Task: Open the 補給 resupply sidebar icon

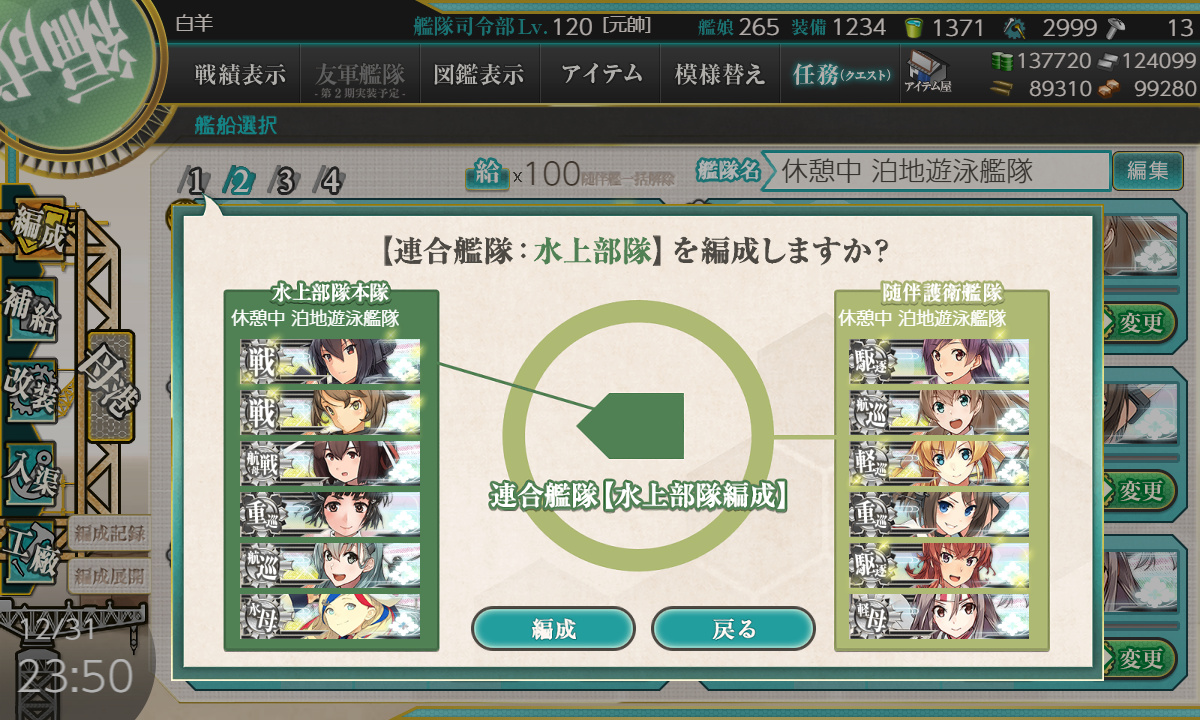Action: [x=30, y=308]
